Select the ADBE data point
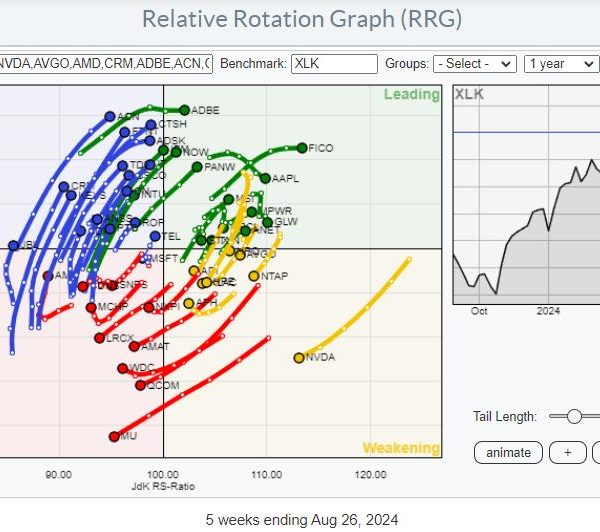600x532 pixels. (x=184, y=110)
